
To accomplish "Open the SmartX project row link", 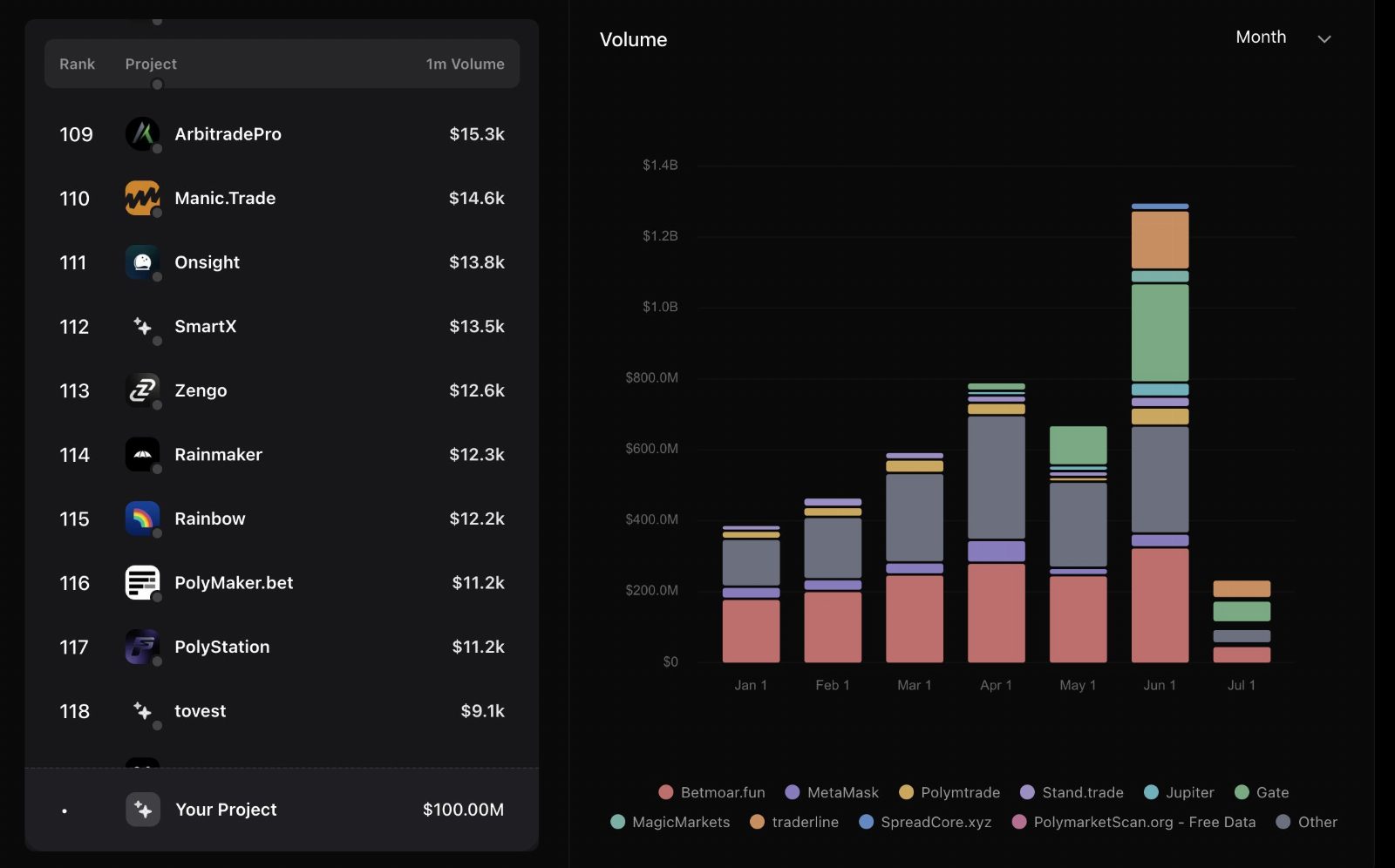I will click(x=282, y=327).
